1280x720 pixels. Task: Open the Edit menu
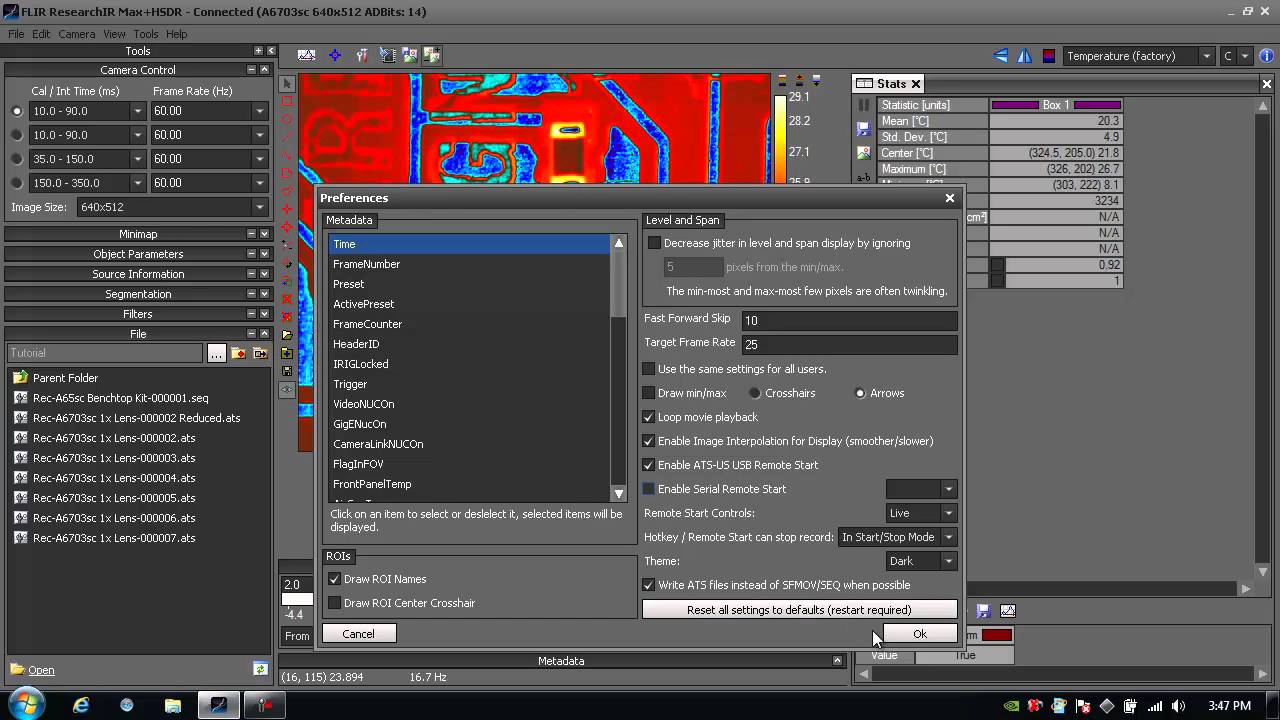point(41,34)
